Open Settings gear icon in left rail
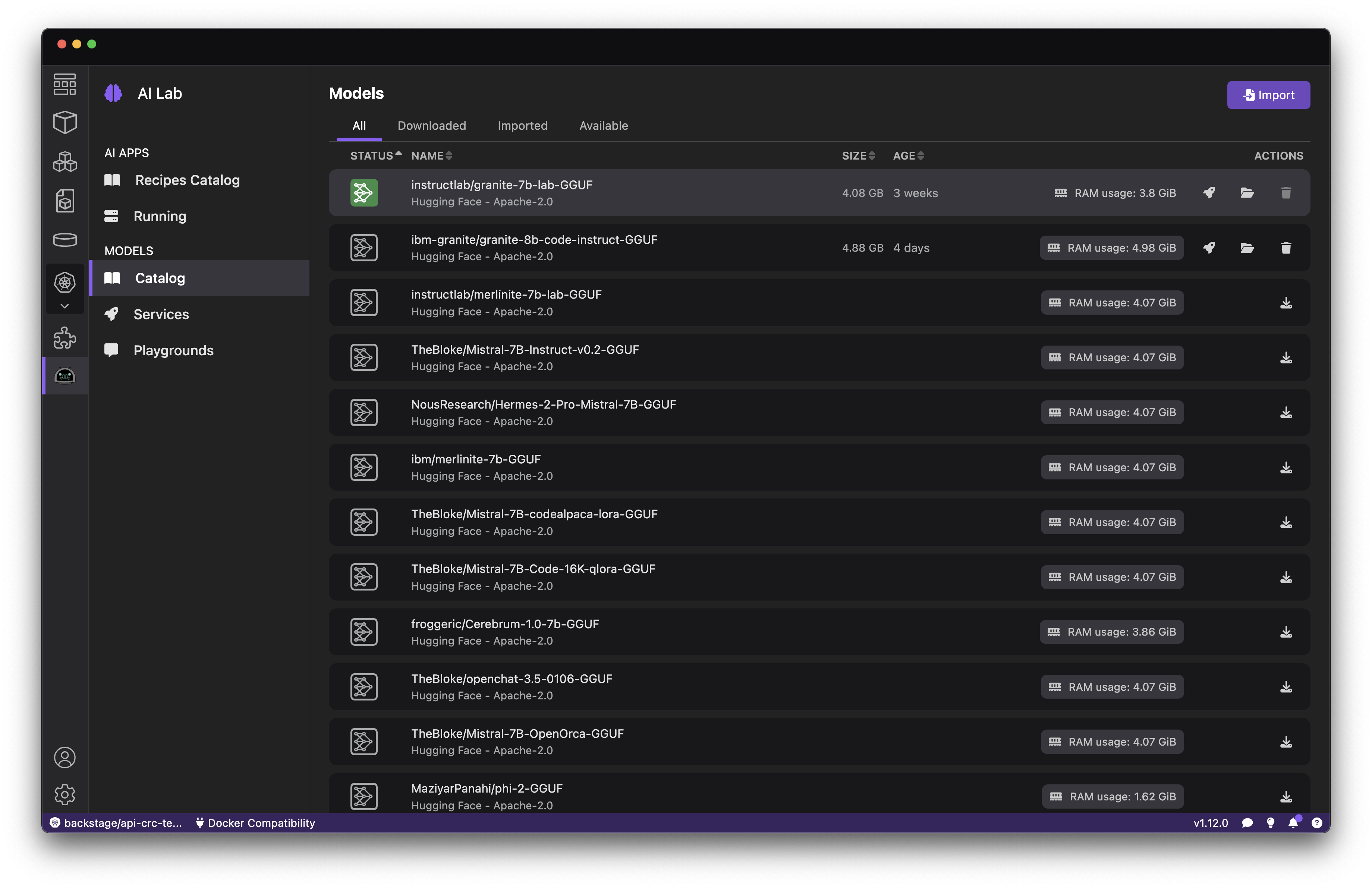Screen dimensions: 1372x888 64,795
